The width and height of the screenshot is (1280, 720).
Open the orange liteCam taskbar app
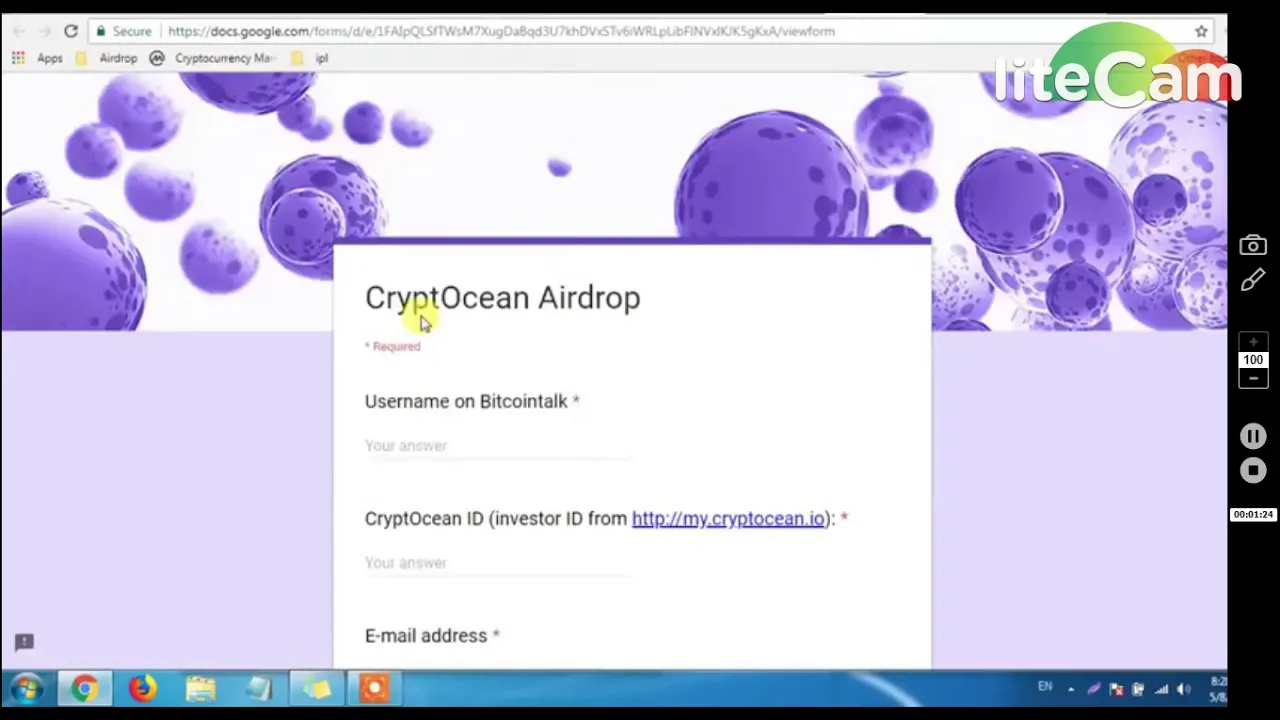[375, 689]
